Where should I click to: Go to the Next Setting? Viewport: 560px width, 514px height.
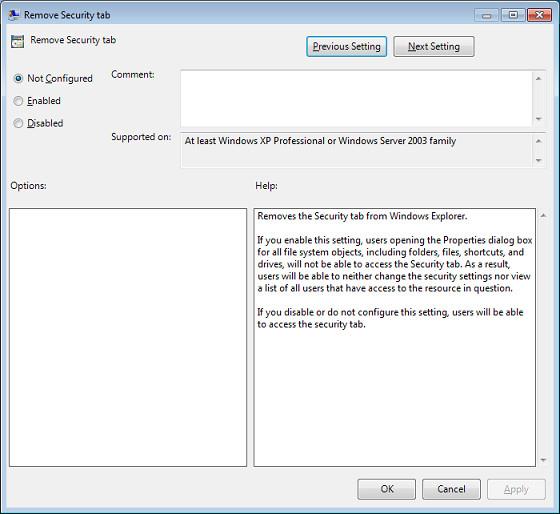pyautogui.click(x=434, y=46)
